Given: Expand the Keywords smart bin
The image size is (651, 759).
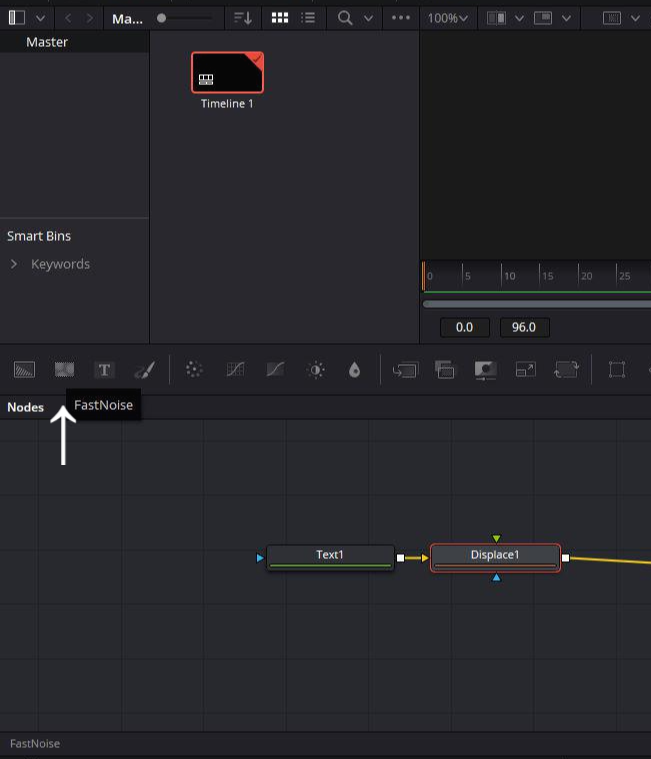Looking at the screenshot, I should point(14,264).
